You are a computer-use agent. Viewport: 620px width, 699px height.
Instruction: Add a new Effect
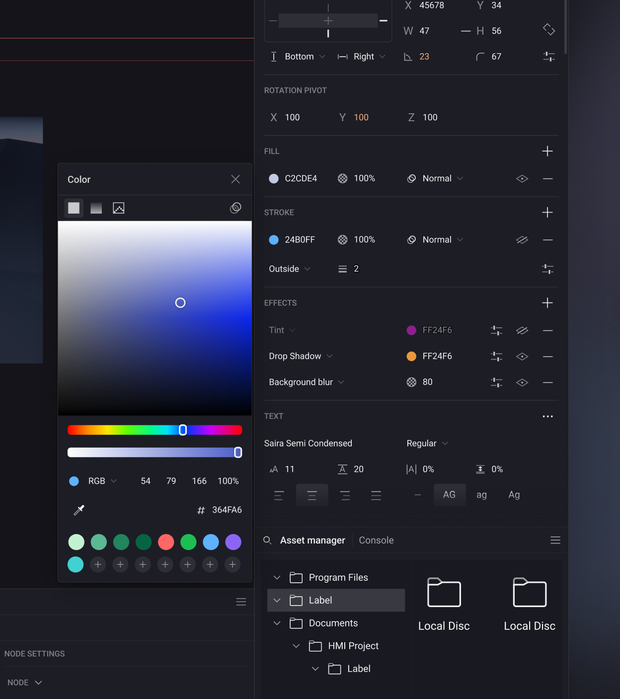pos(547,303)
